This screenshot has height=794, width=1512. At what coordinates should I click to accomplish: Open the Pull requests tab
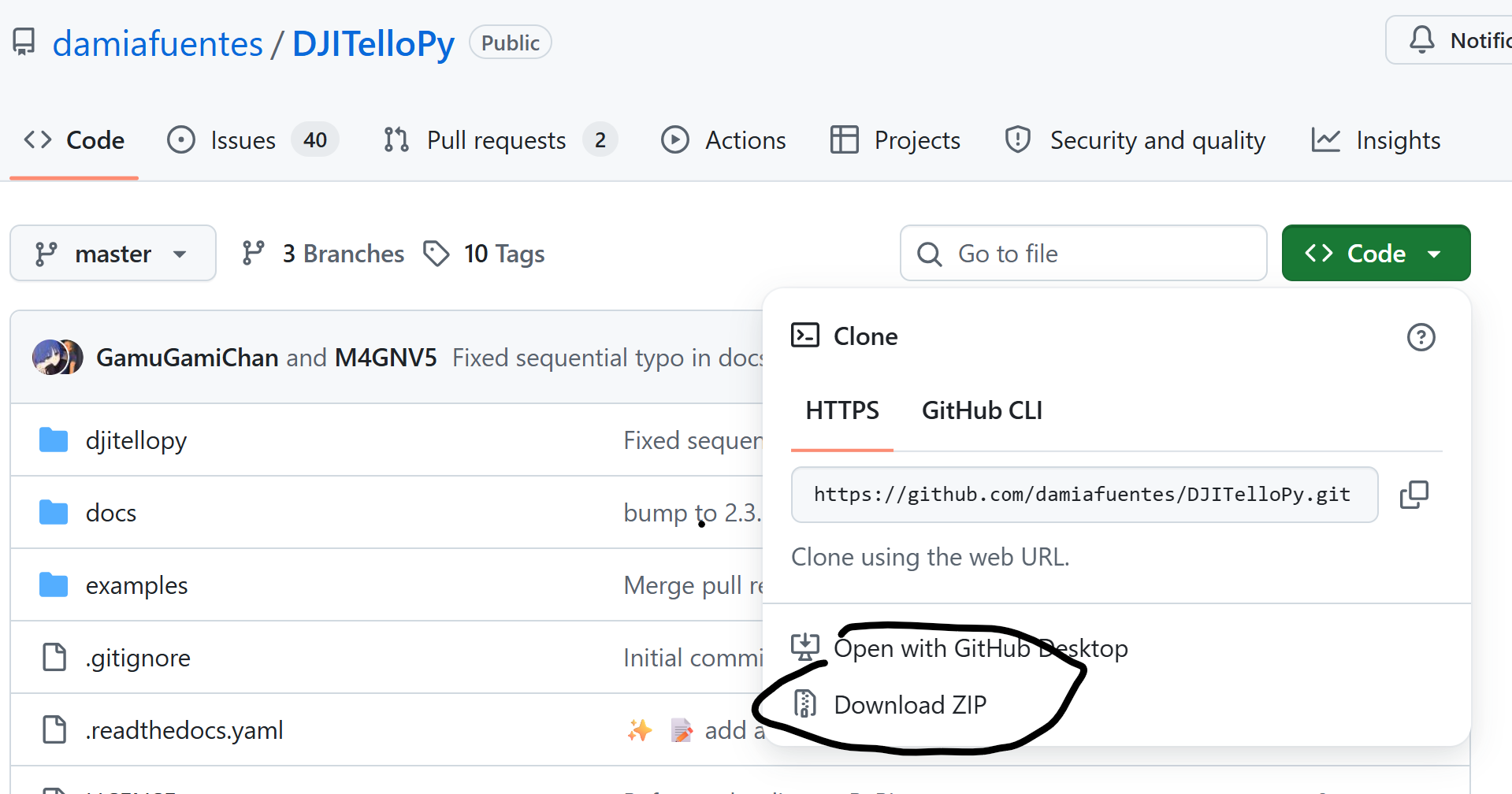point(500,140)
